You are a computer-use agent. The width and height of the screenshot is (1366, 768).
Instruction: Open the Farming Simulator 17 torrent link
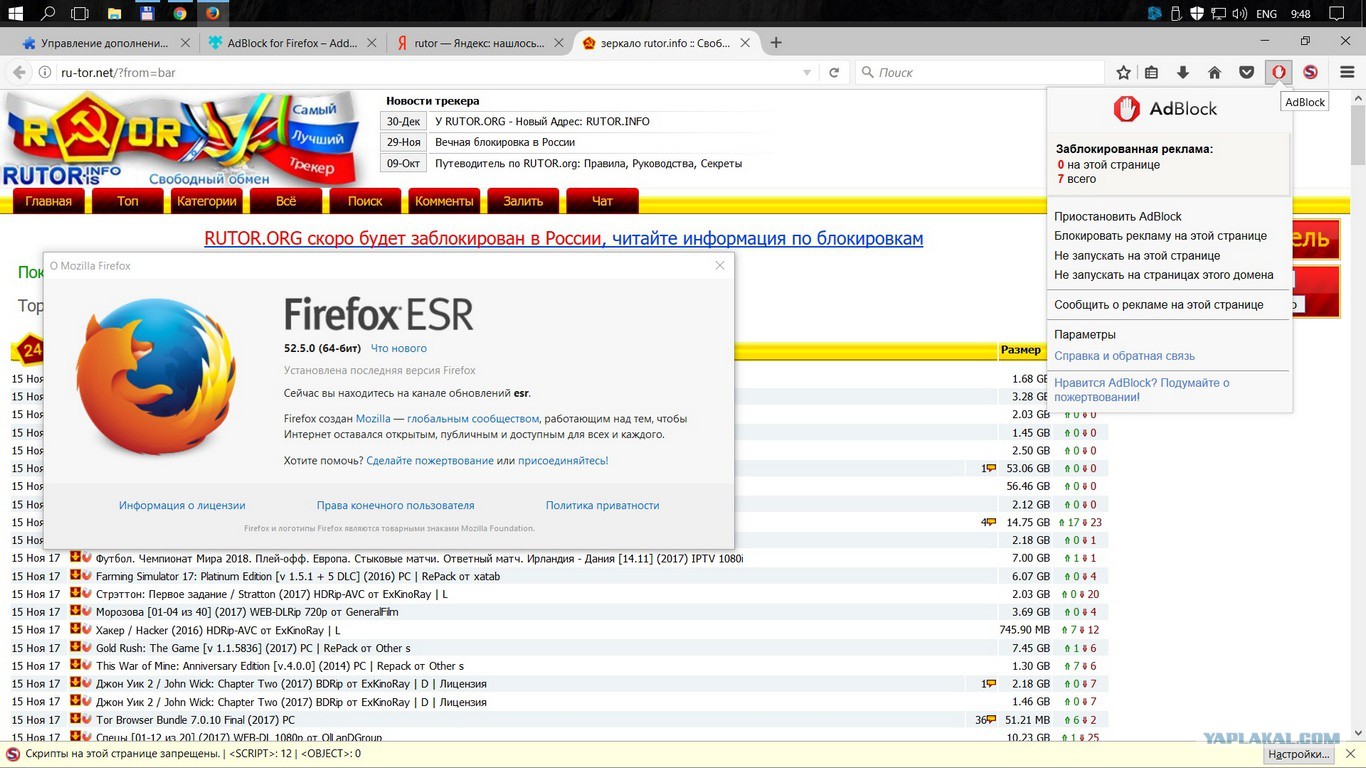click(298, 576)
